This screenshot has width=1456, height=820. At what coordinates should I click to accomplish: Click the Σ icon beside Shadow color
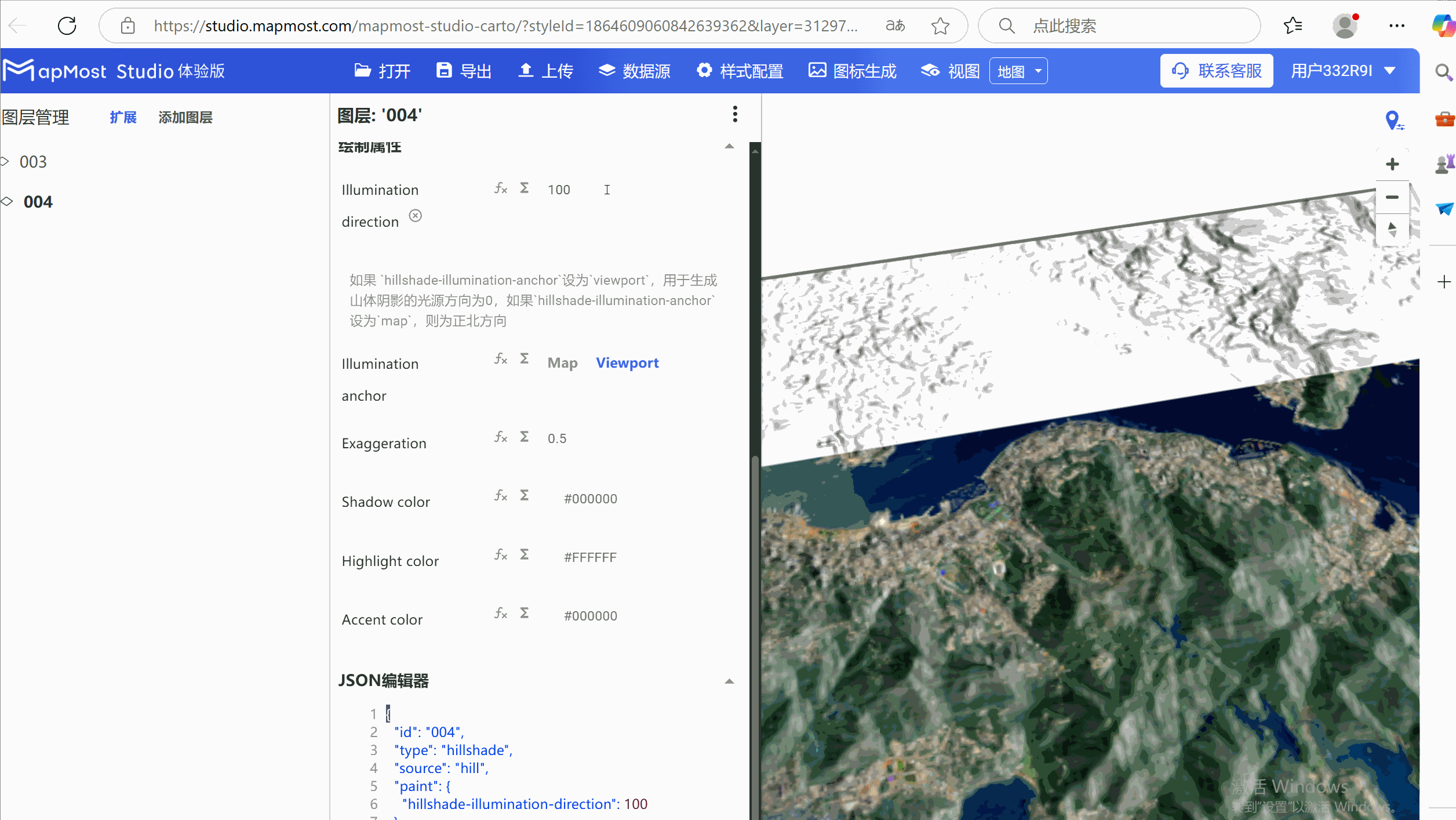pos(524,495)
